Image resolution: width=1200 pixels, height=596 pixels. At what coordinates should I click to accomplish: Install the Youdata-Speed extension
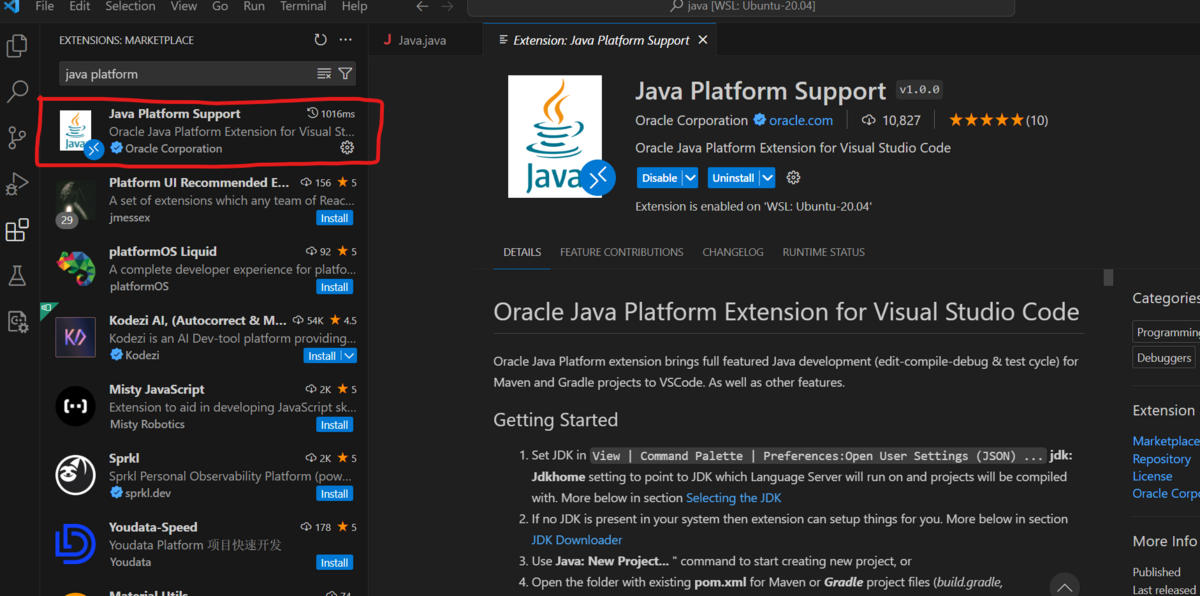click(x=334, y=563)
